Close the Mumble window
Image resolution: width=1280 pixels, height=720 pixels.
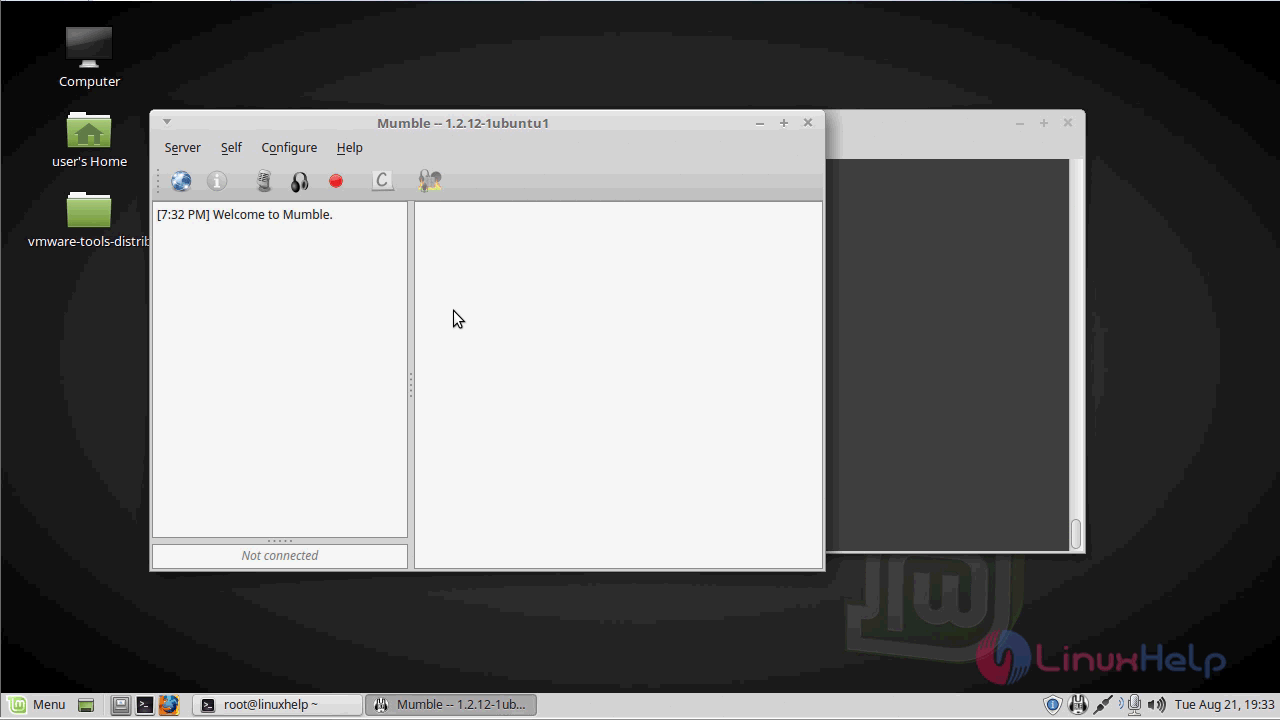click(x=808, y=123)
